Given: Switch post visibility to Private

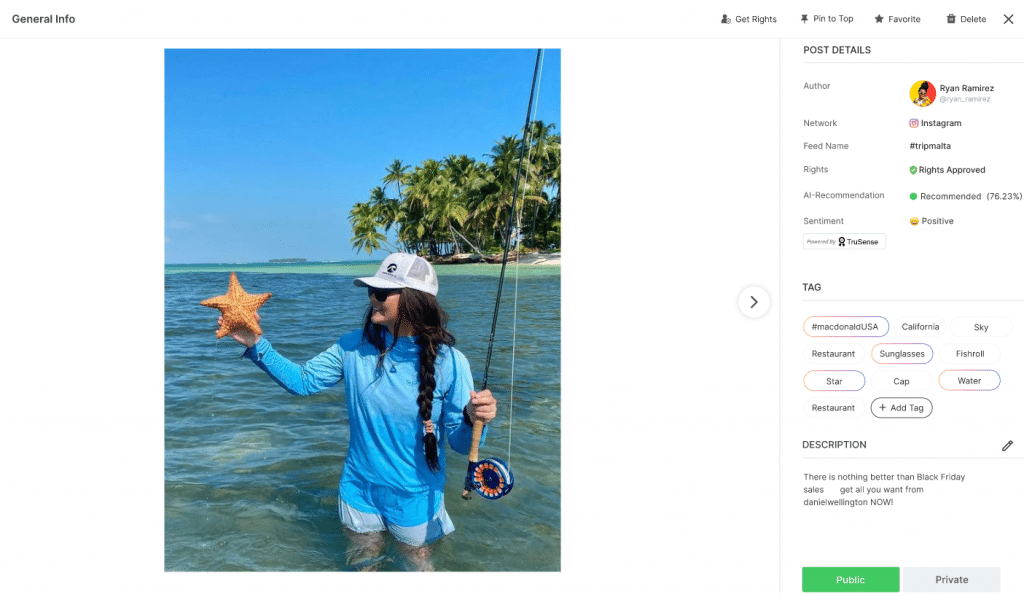Looking at the screenshot, I should (x=951, y=579).
